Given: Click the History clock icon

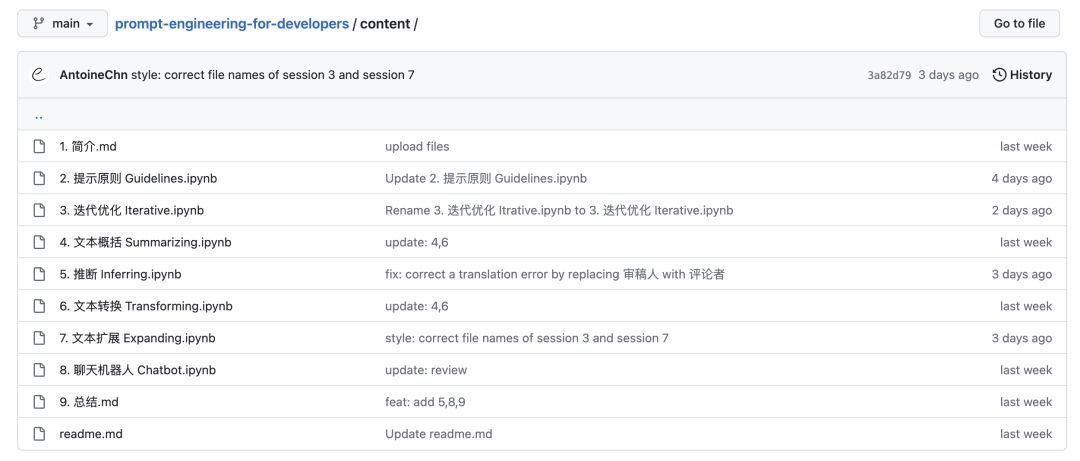Looking at the screenshot, I should click(999, 74).
